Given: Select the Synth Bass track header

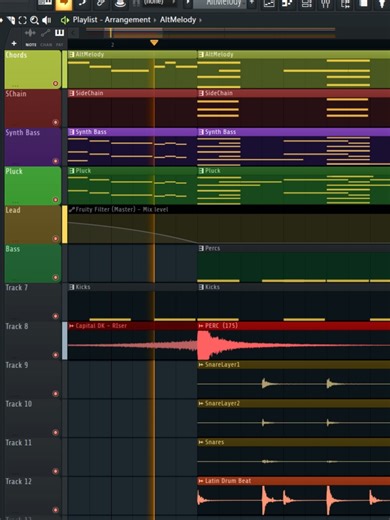Looking at the screenshot, I should coord(33,147).
